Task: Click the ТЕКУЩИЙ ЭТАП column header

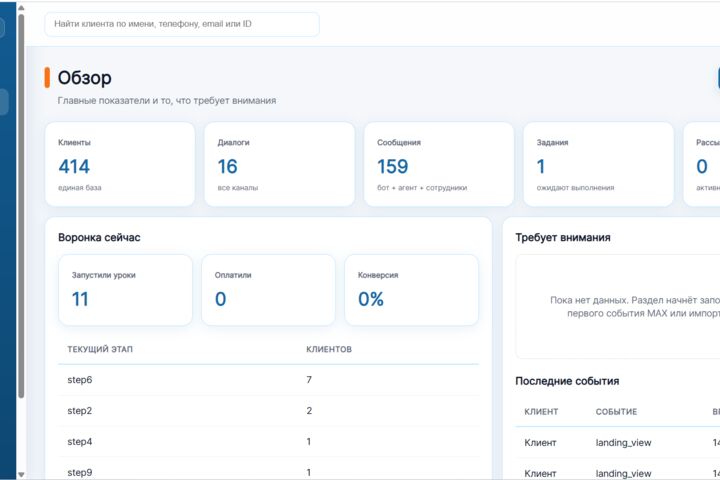Action: pos(100,349)
